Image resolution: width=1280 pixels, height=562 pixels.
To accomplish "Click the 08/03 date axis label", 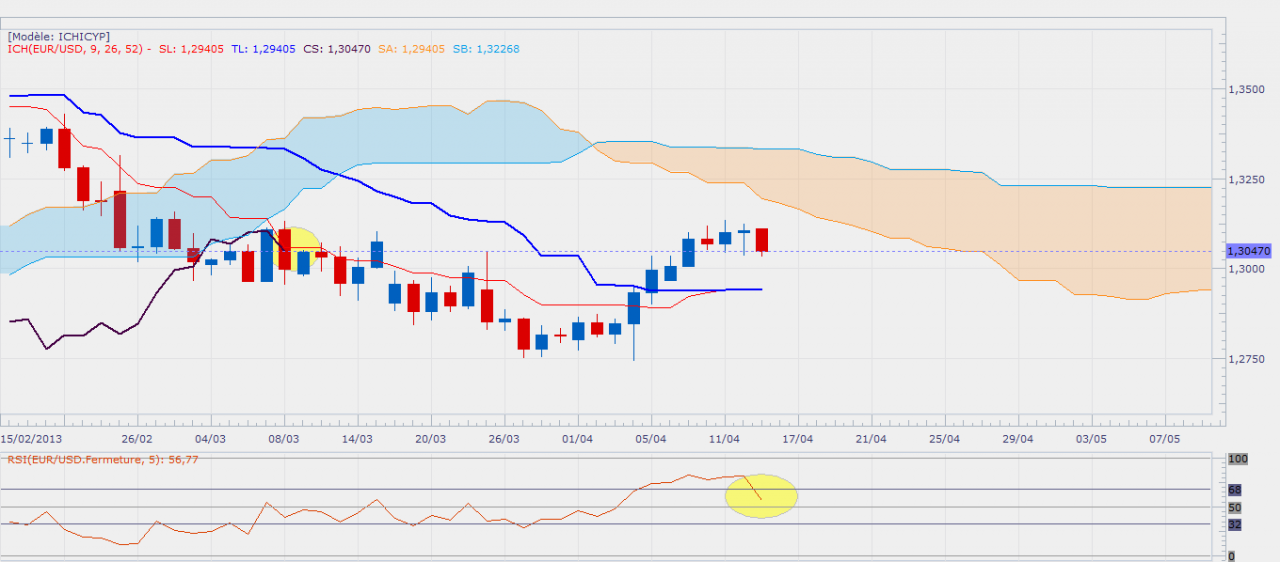I will point(284,439).
